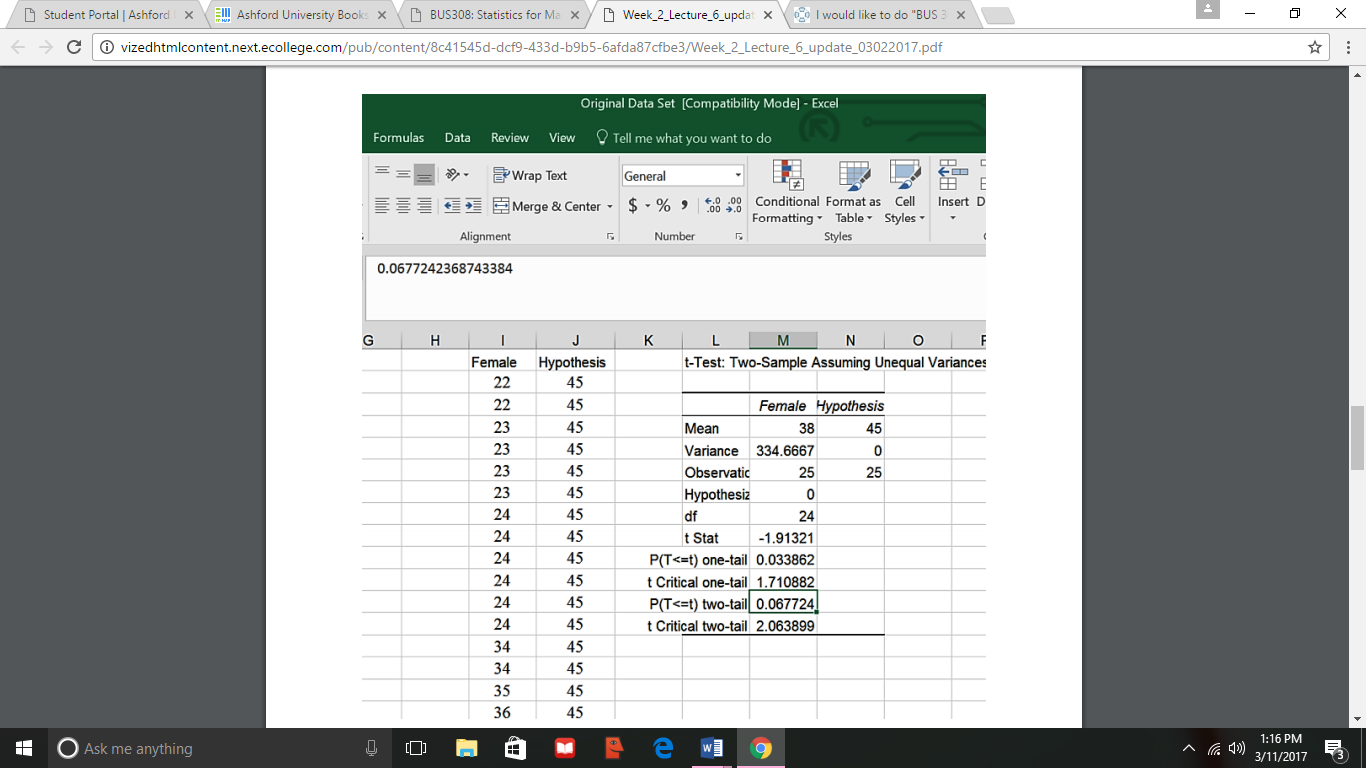Toggle center text alignment
This screenshot has height=768, width=1366.
point(402,206)
